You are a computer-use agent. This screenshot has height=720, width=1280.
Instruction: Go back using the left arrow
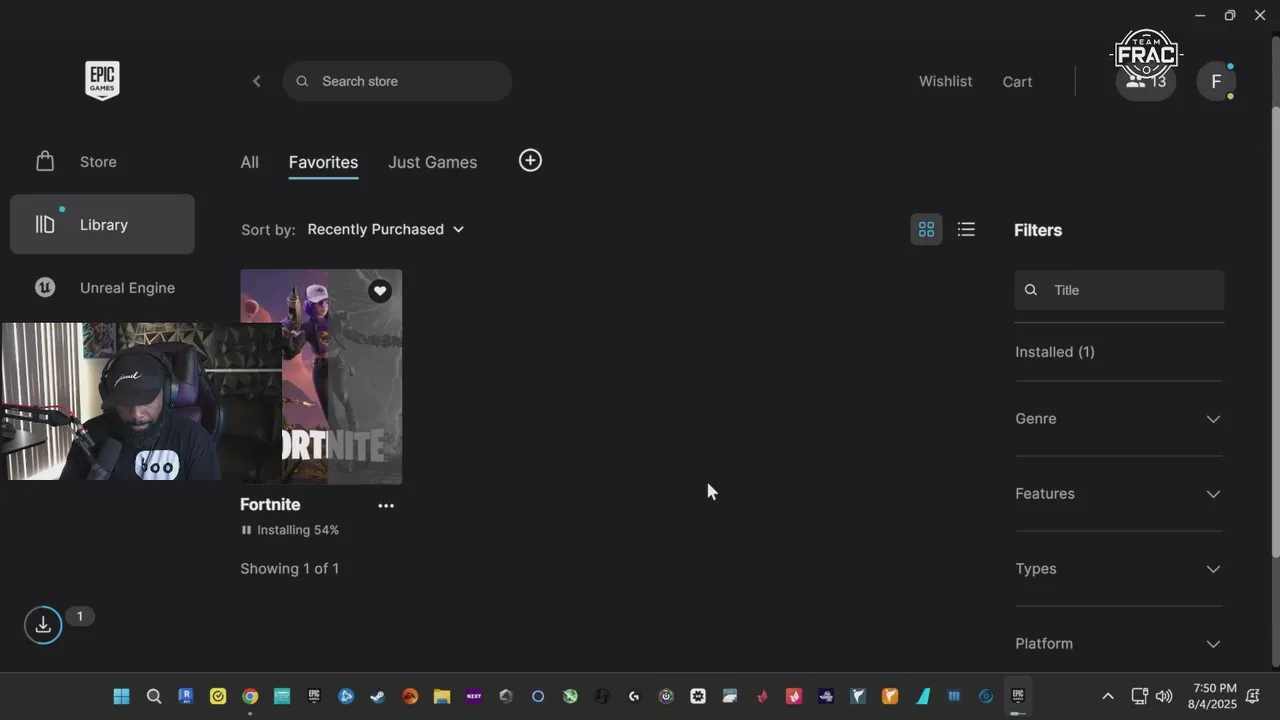[256, 81]
